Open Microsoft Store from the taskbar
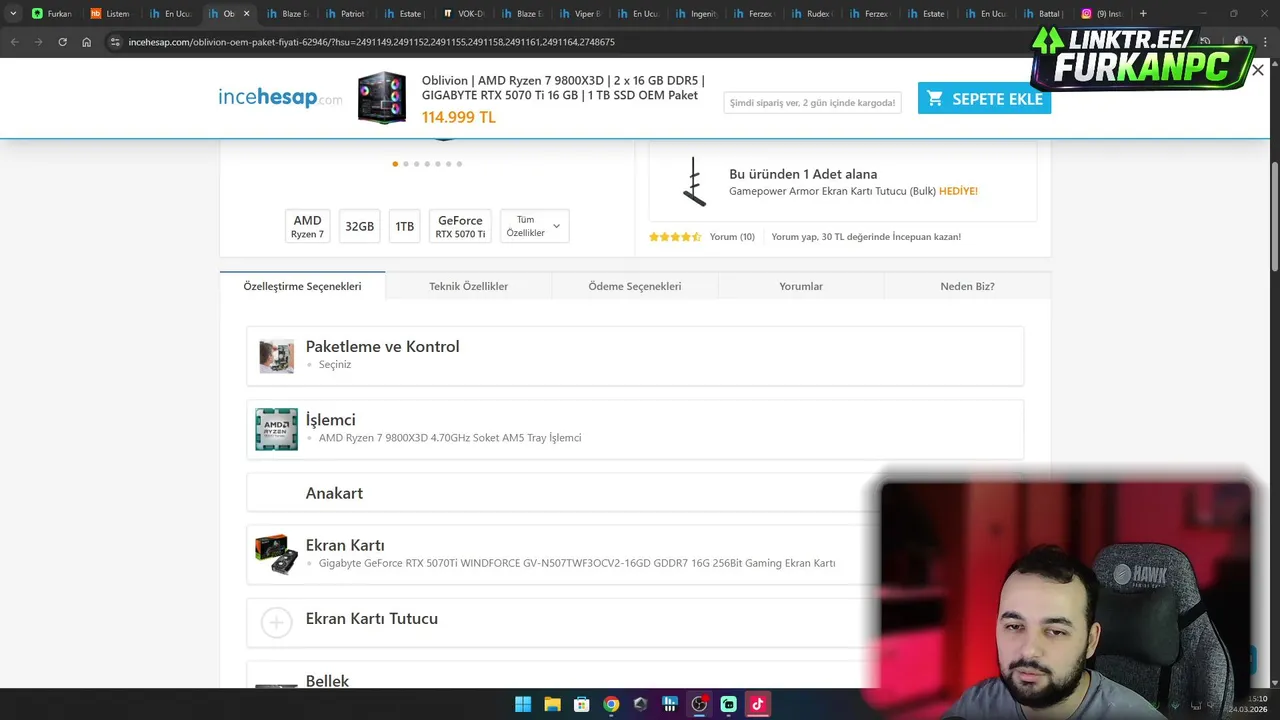Viewport: 1280px width, 720px height. (x=581, y=704)
